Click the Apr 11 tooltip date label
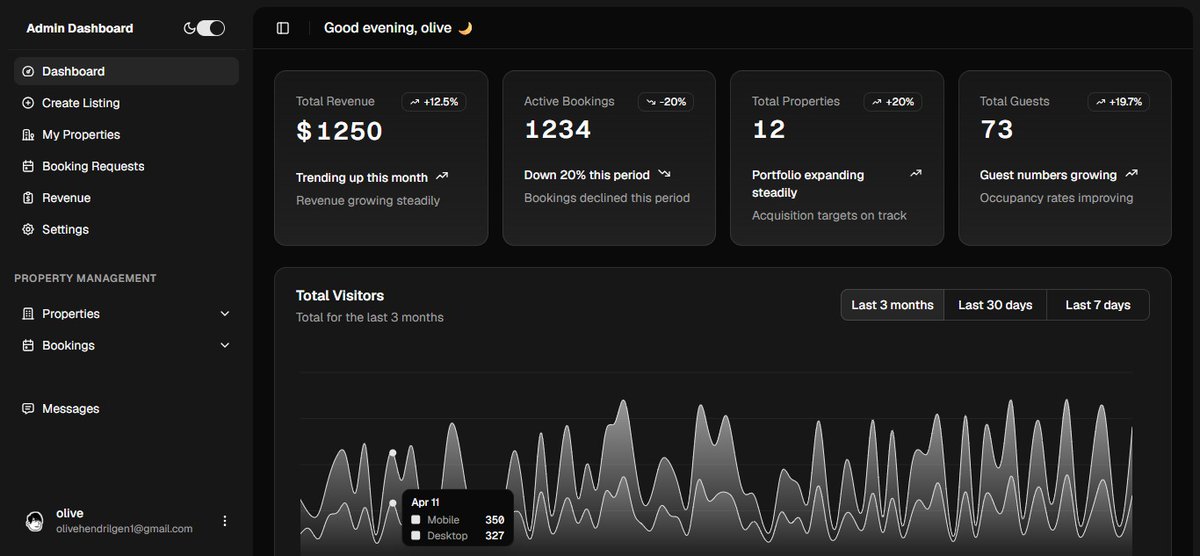Screen dimensions: 1200x556 [x=425, y=502]
